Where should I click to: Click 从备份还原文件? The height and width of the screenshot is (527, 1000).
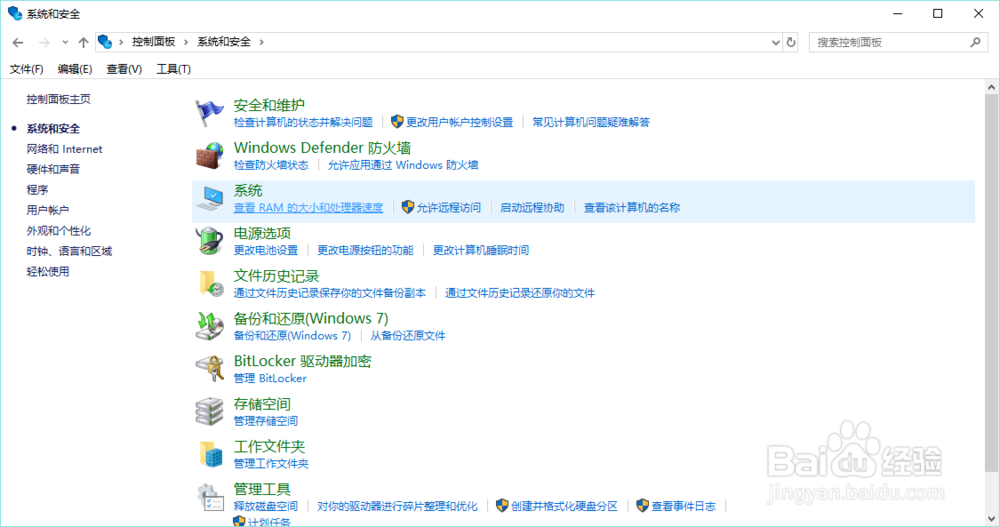tap(408, 336)
